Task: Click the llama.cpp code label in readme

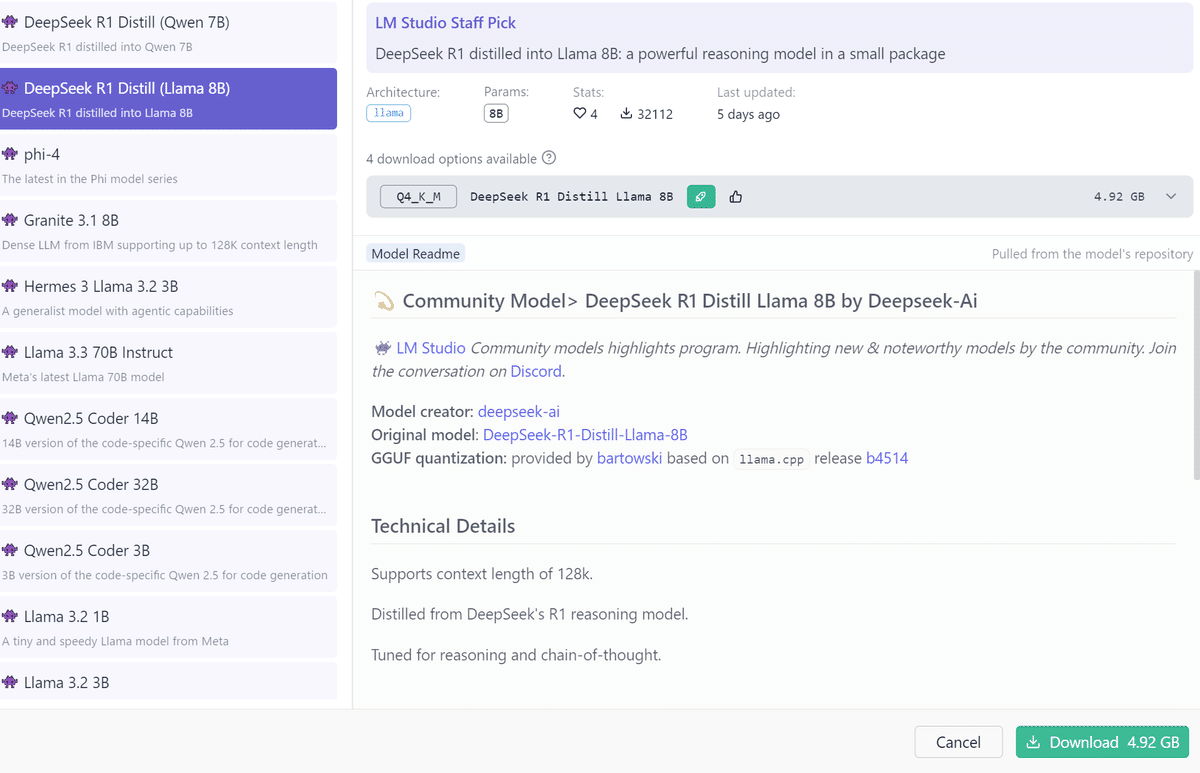Action: click(x=772, y=460)
